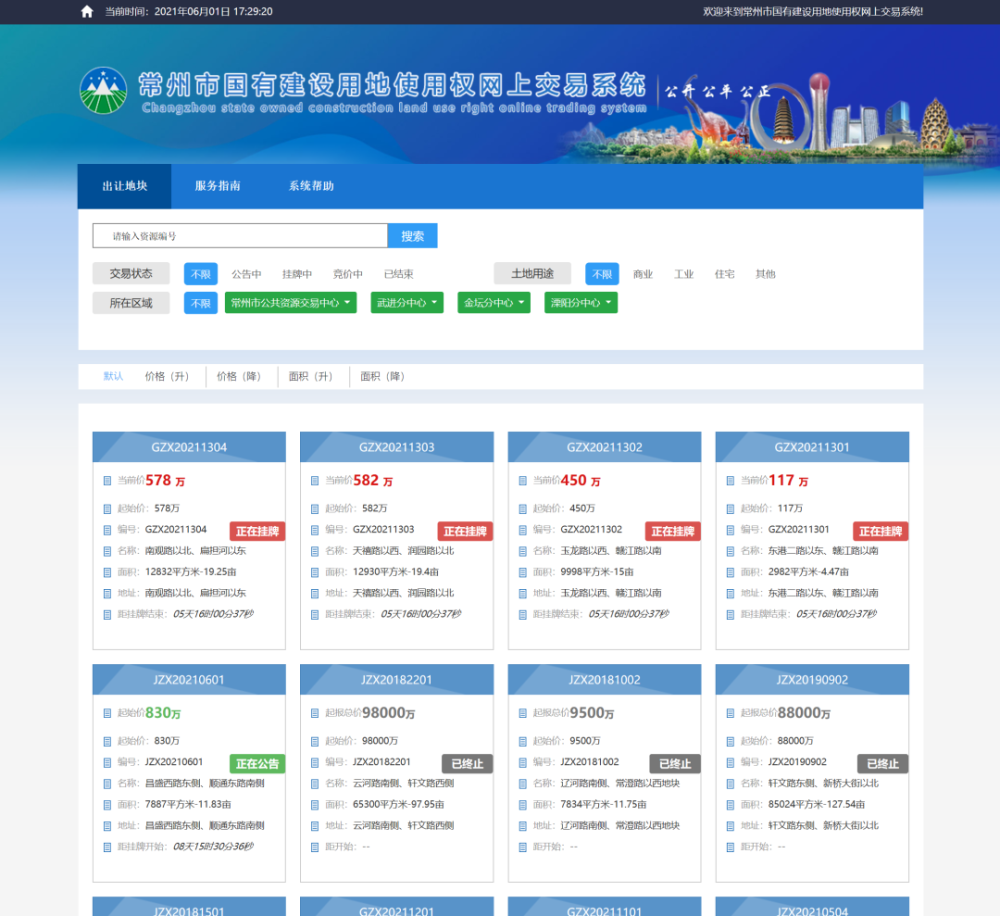Click the 搜索 button
Image resolution: width=1000 pixels, height=916 pixels.
pyautogui.click(x=413, y=236)
